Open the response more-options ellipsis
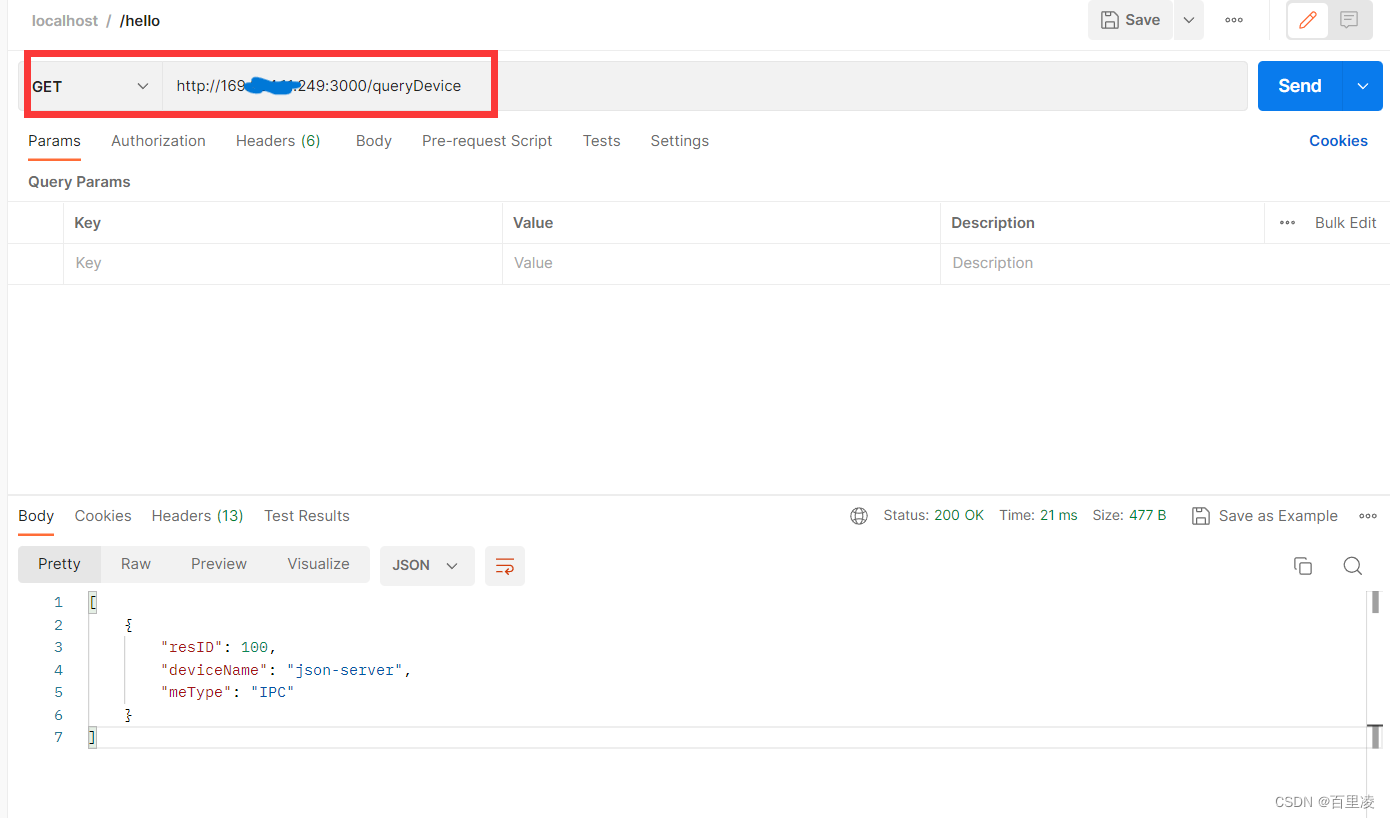 pyautogui.click(x=1368, y=516)
